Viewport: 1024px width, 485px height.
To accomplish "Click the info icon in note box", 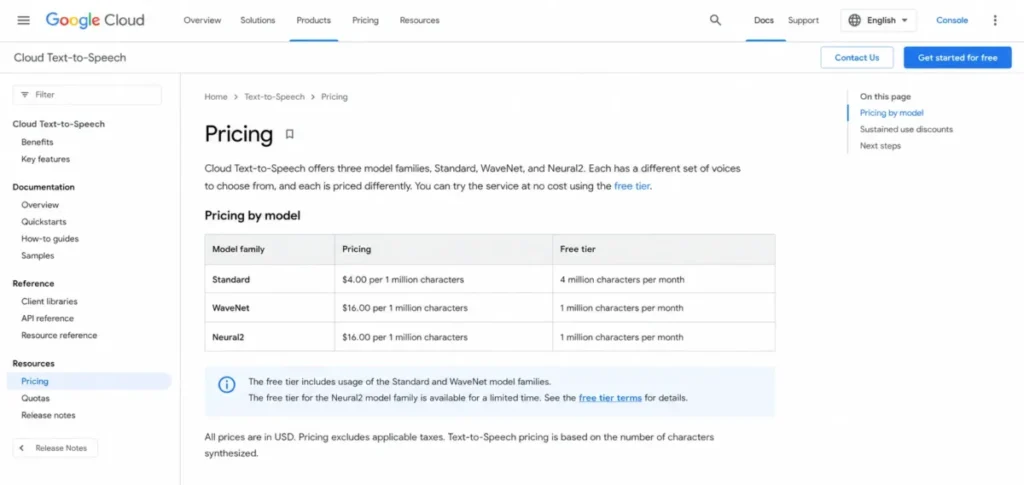I will (227, 384).
